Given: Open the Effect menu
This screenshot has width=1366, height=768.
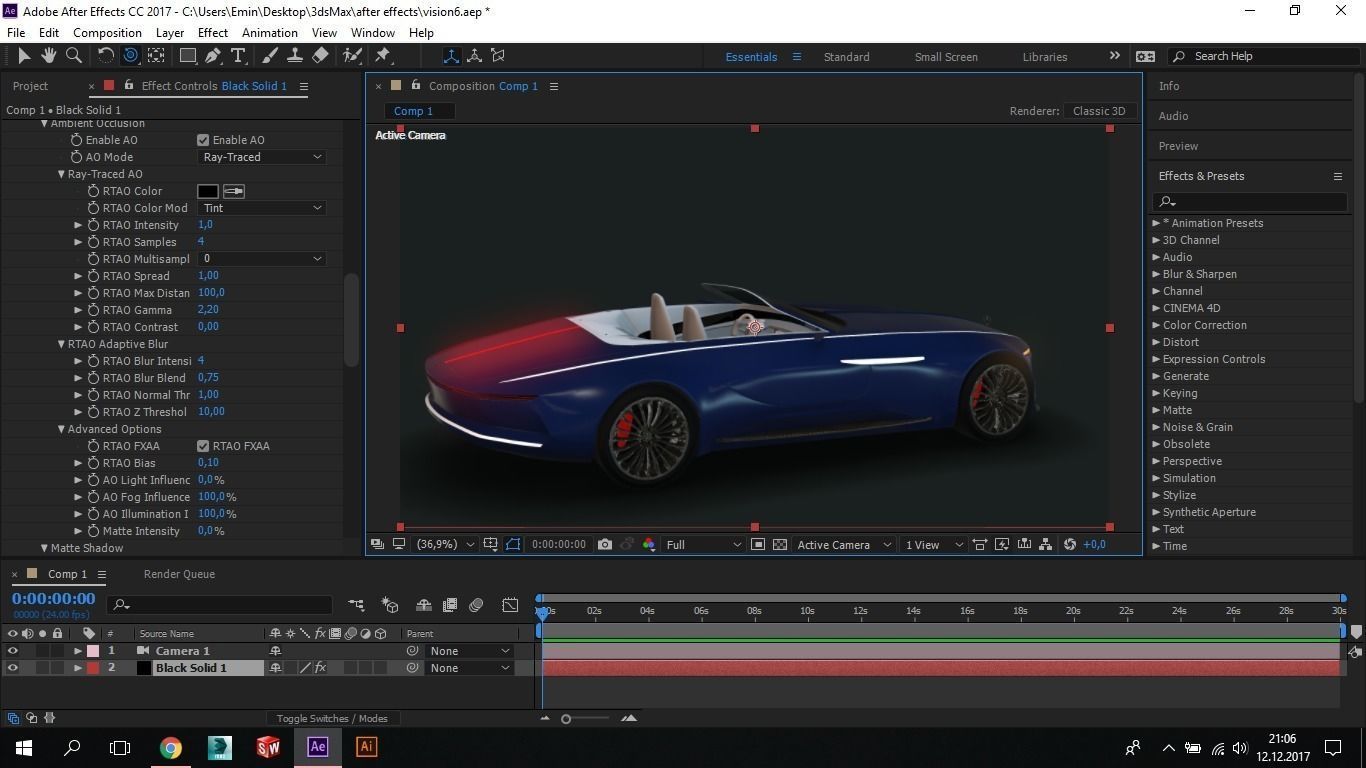Looking at the screenshot, I should pos(213,32).
